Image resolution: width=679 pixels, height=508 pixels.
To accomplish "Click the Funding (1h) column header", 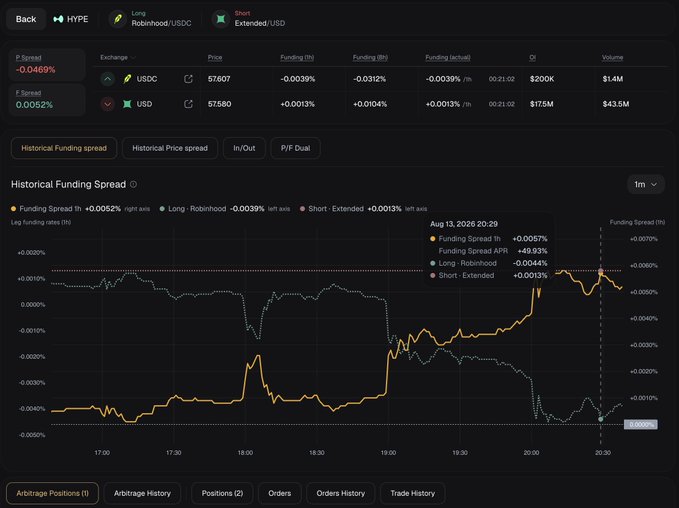I will 297,58.
